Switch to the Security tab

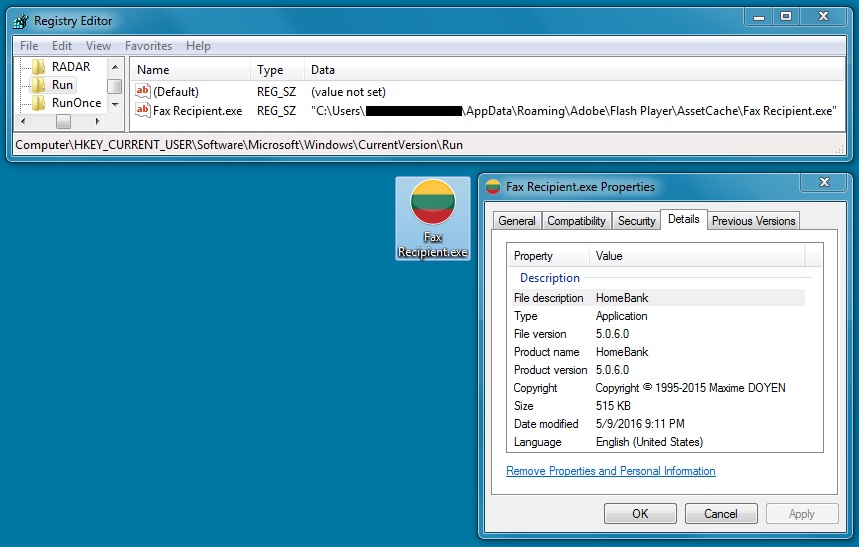(x=636, y=221)
